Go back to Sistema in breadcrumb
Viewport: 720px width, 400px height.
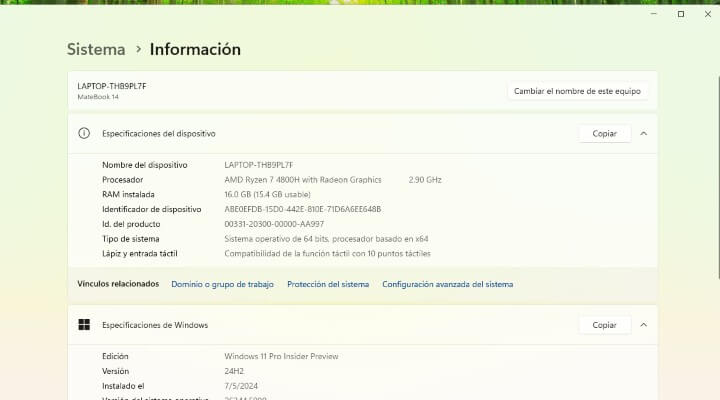tap(96, 49)
